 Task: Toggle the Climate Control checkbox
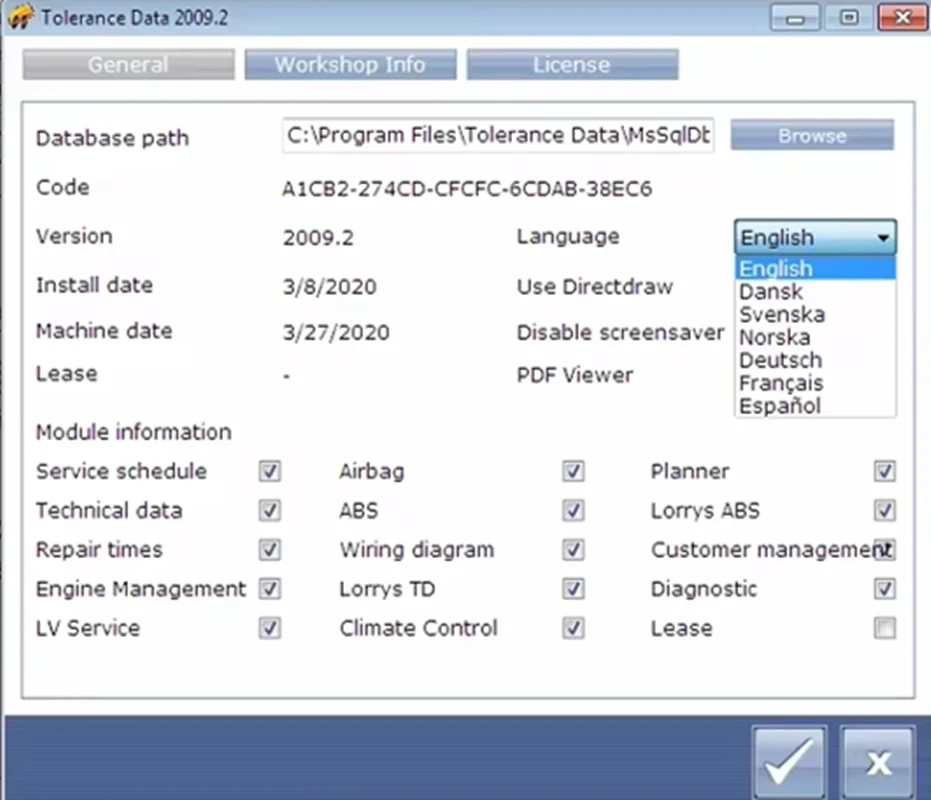pos(573,628)
